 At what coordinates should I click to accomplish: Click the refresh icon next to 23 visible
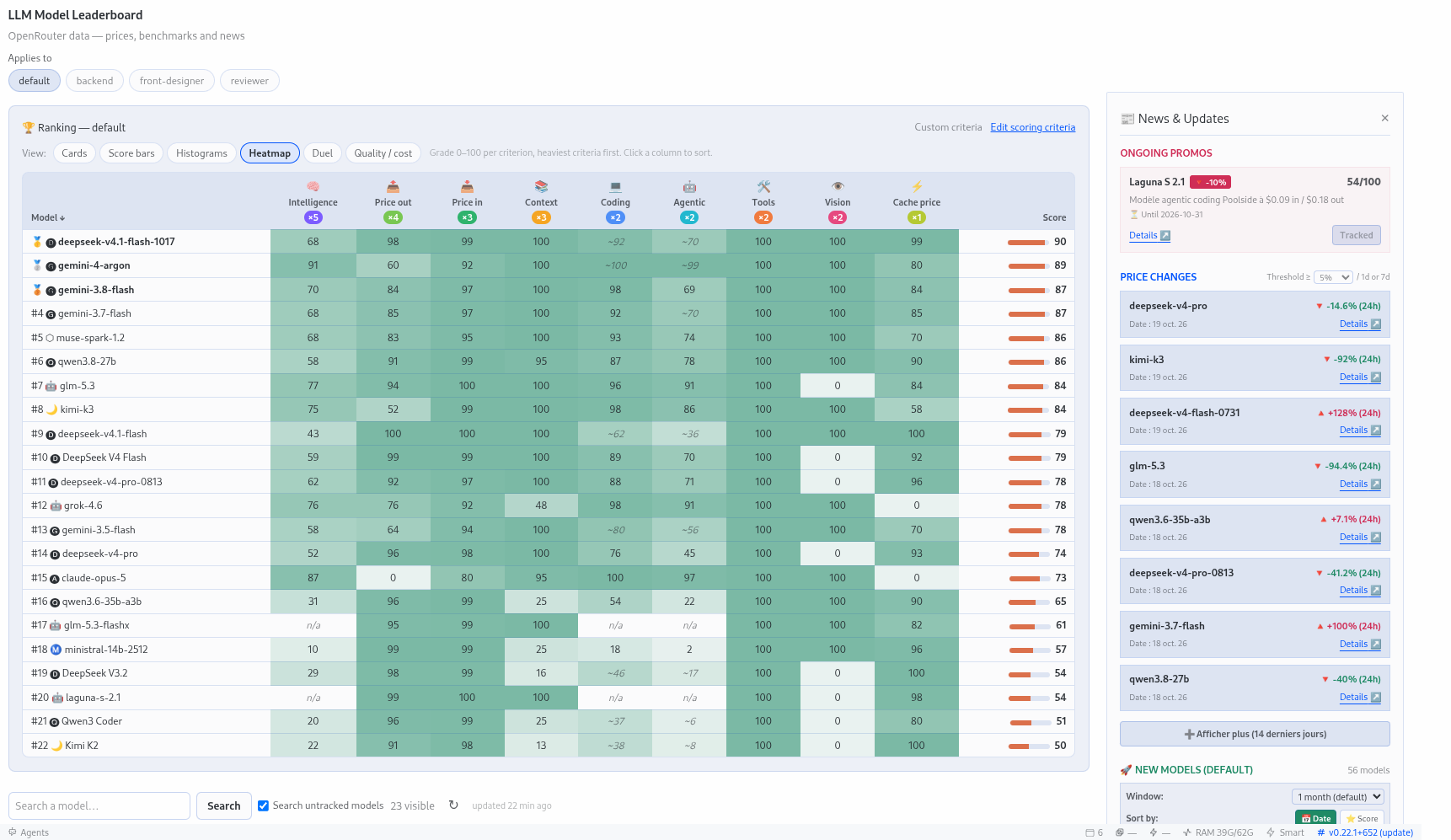[x=453, y=805]
